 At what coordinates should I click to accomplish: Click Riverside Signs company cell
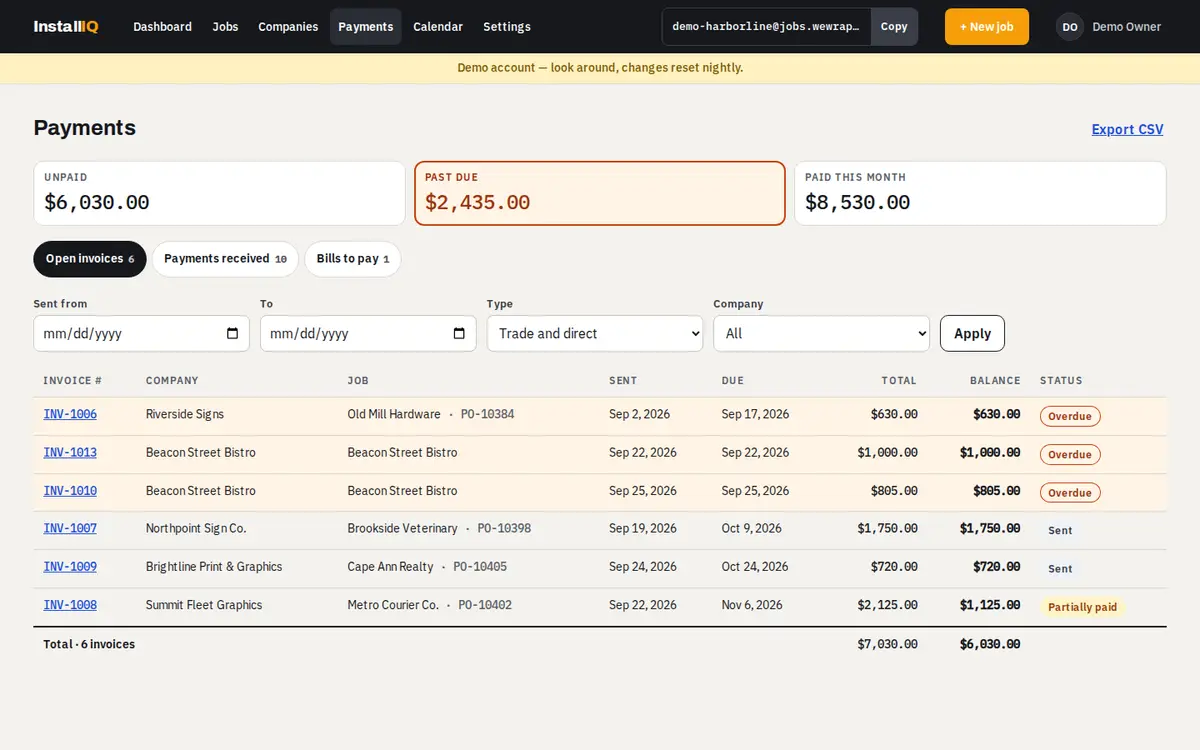pyautogui.click(x=185, y=414)
